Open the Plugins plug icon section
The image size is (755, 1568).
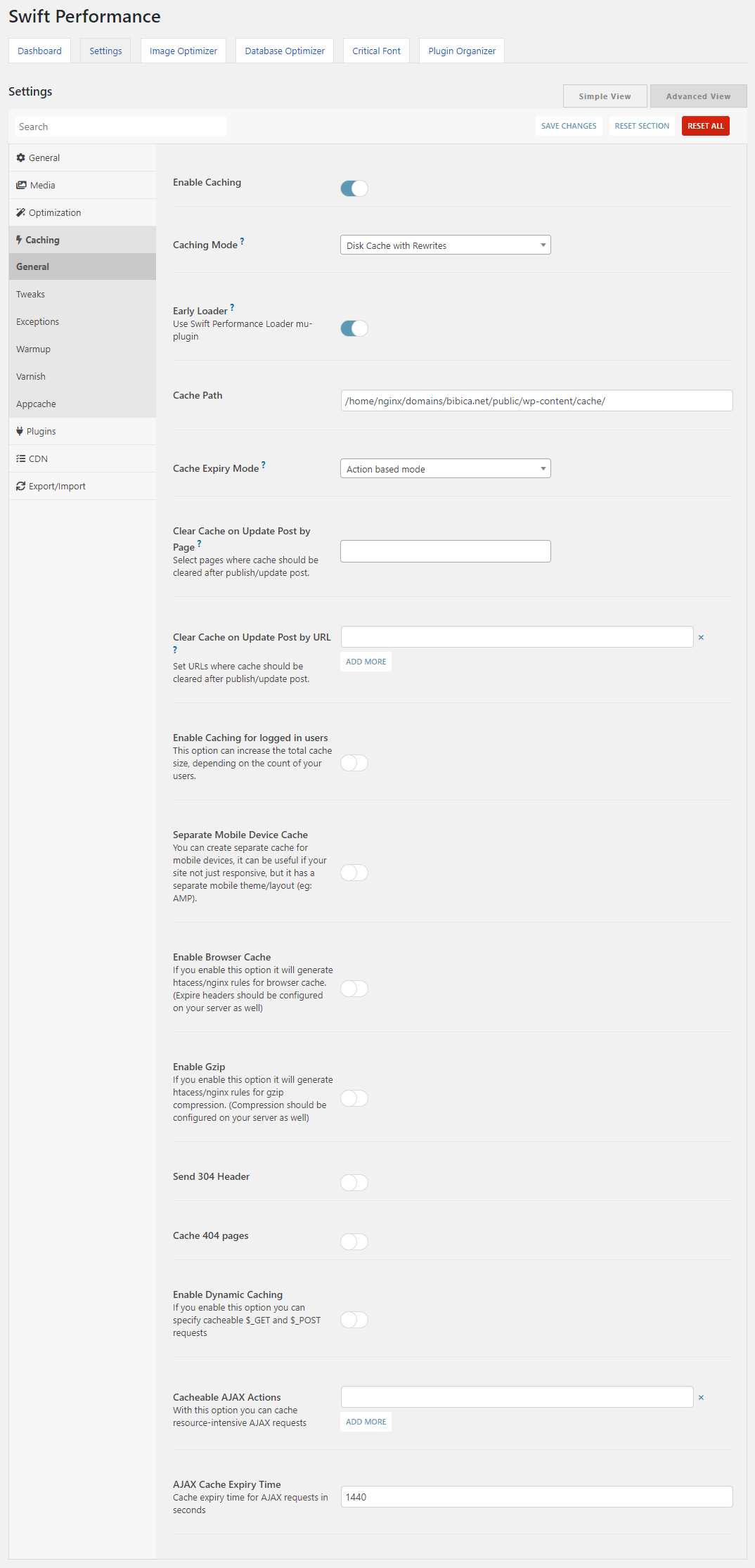[20, 431]
